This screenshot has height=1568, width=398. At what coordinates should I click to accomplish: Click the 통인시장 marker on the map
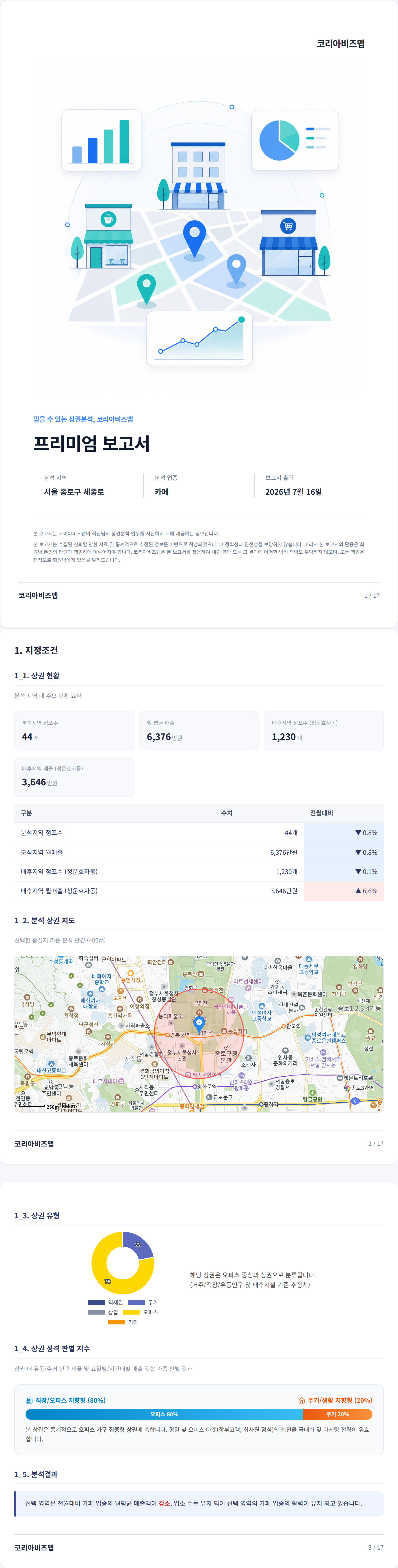pyautogui.click(x=130, y=973)
